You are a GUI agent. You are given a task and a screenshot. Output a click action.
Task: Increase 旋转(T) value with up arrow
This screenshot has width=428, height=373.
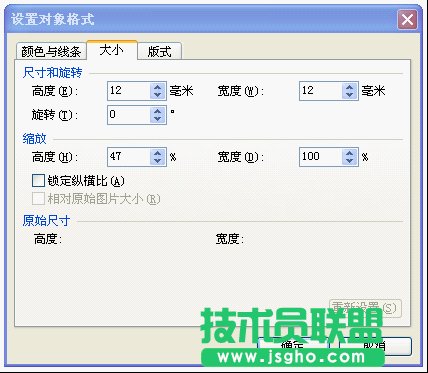click(158, 111)
